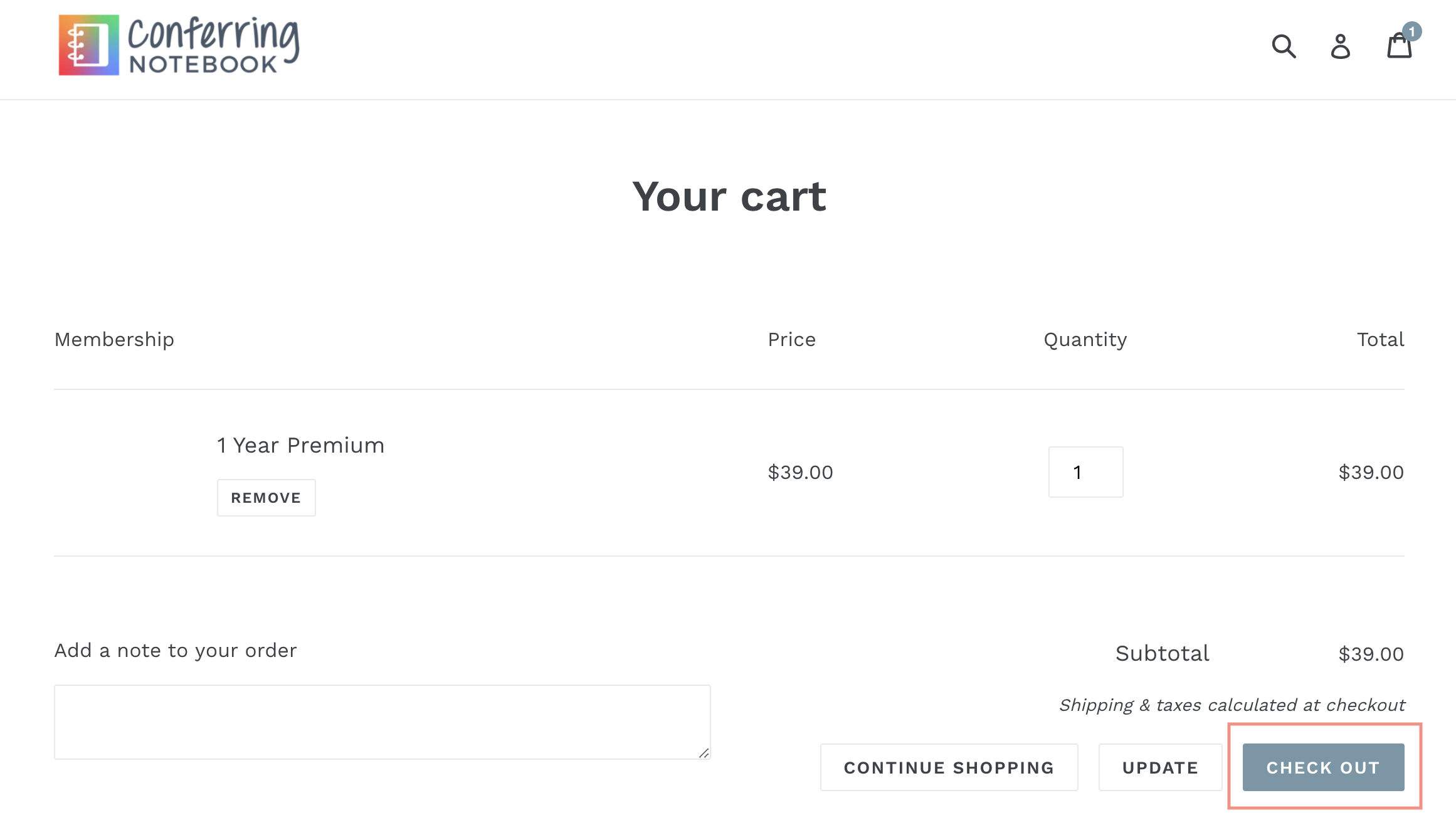Click the quantity field showing 1

(1085, 472)
